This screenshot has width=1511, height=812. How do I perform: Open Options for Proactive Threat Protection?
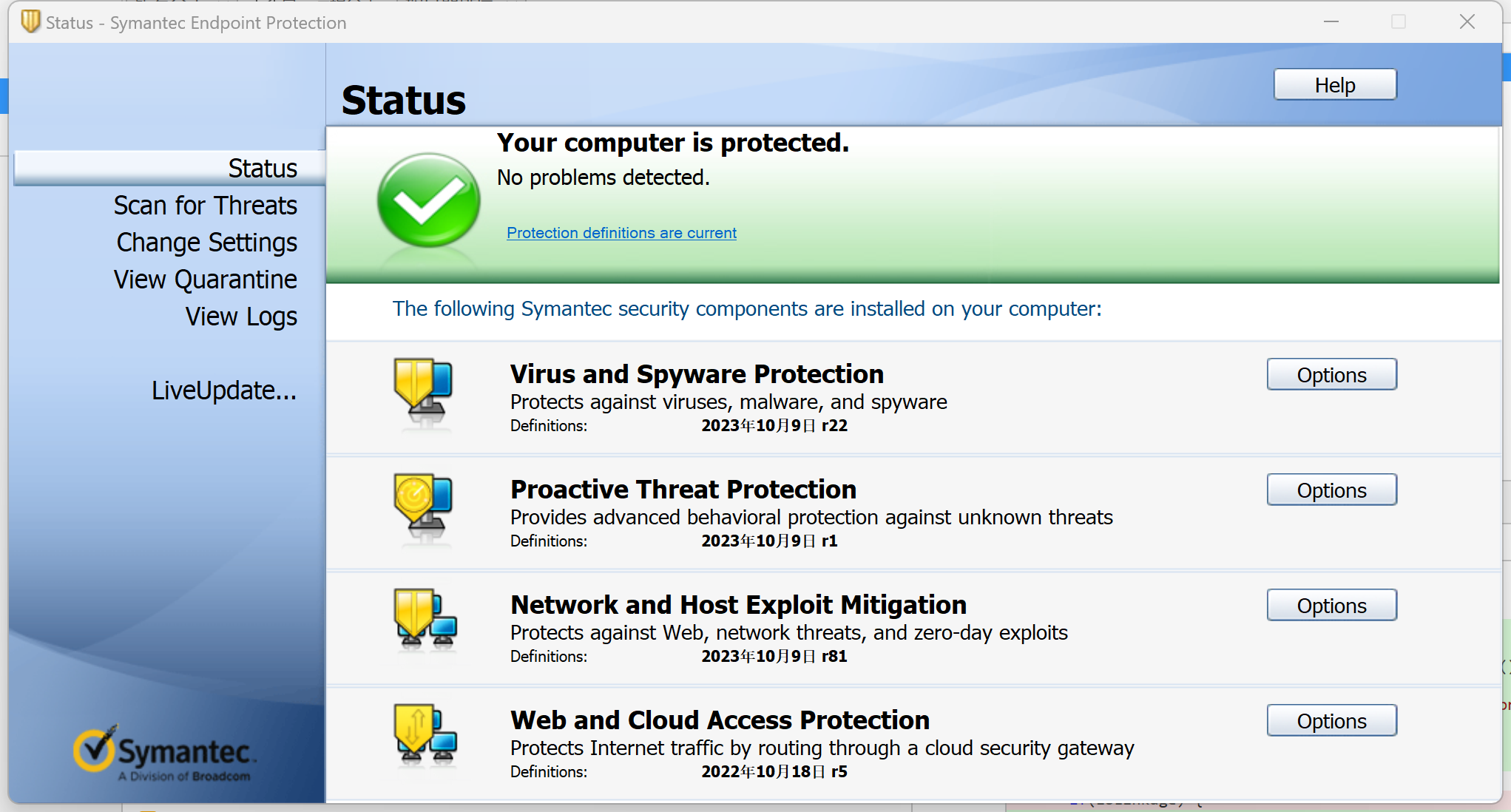coord(1331,490)
